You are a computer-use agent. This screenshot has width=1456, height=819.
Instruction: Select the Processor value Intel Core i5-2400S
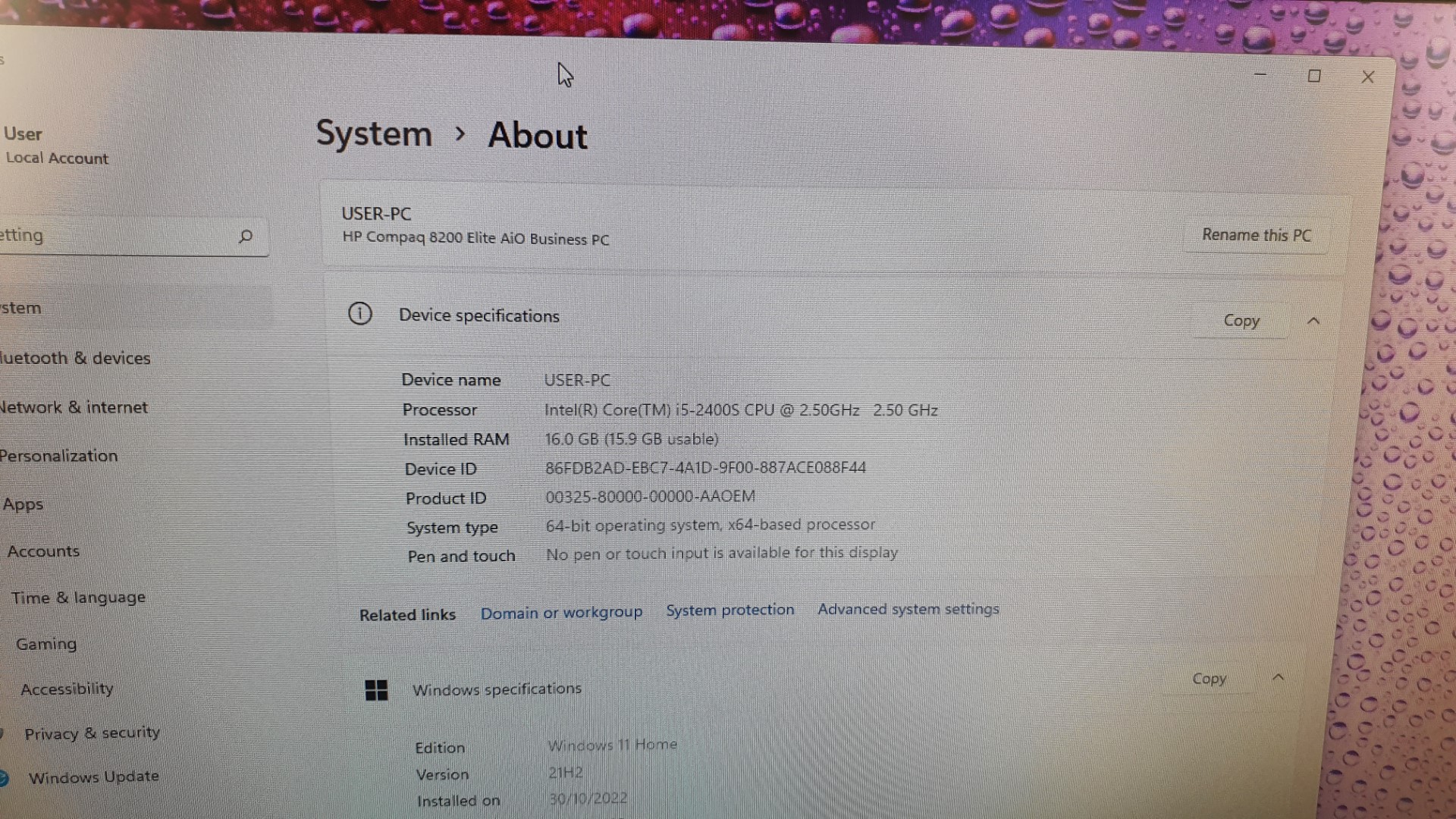(741, 410)
